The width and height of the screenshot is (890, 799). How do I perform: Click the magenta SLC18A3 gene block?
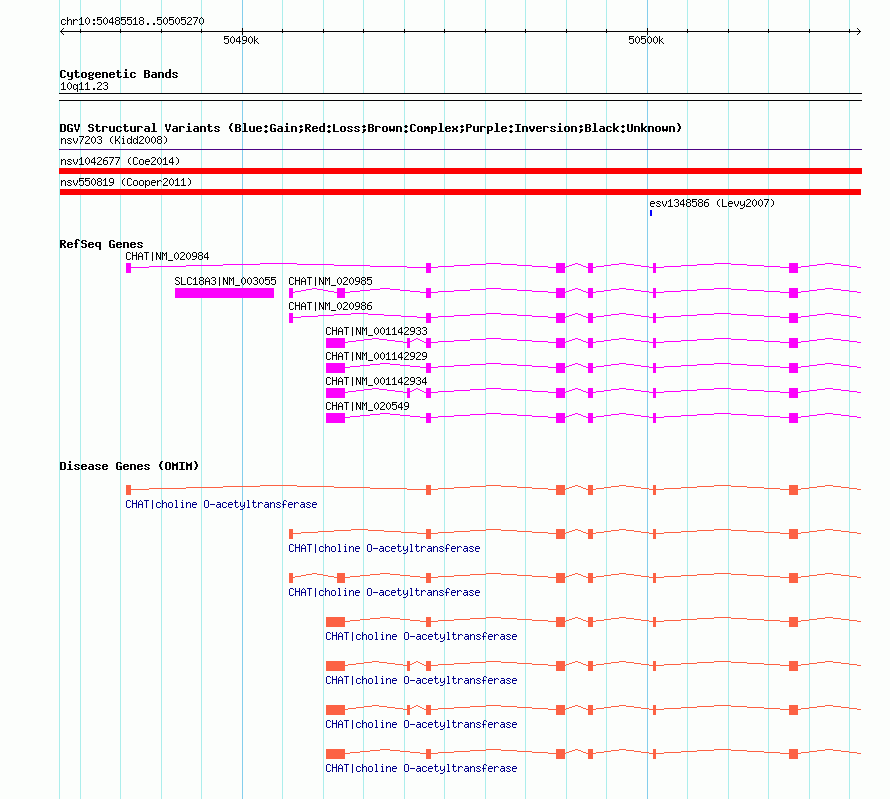[224, 293]
